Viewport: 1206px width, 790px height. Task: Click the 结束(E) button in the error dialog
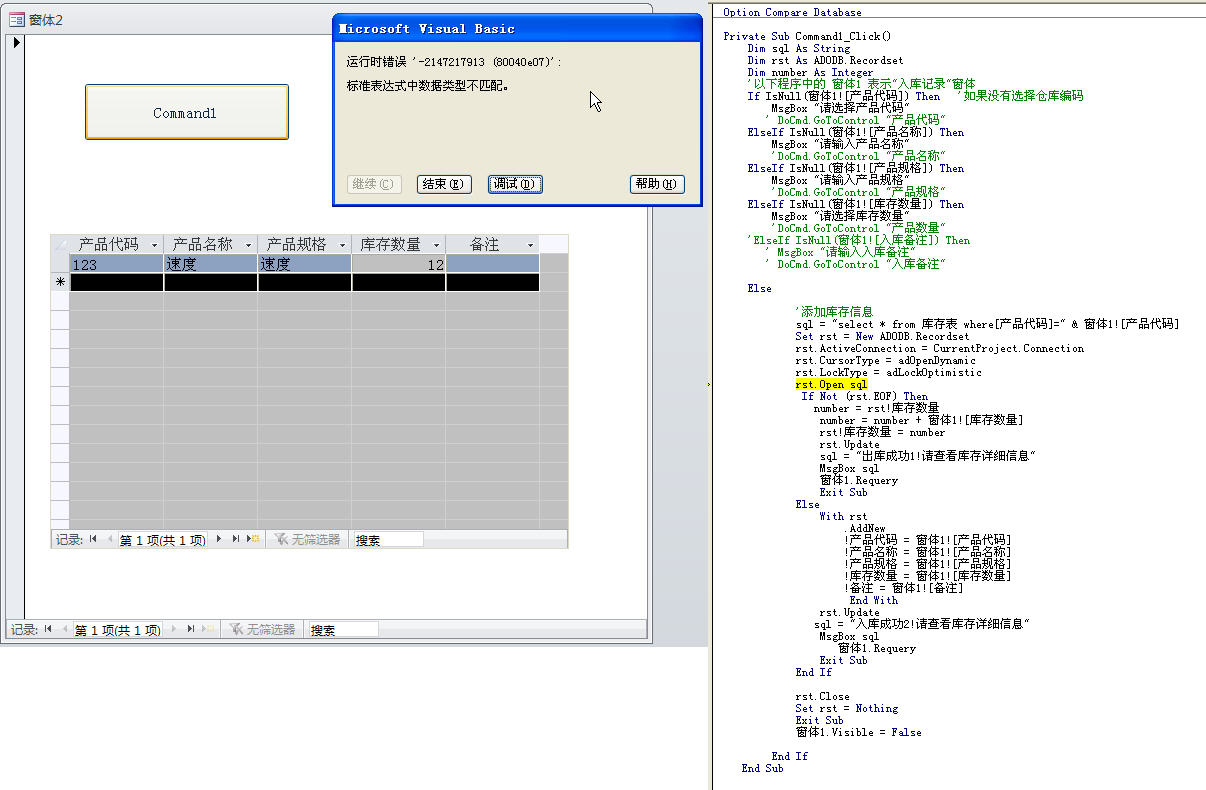444,184
